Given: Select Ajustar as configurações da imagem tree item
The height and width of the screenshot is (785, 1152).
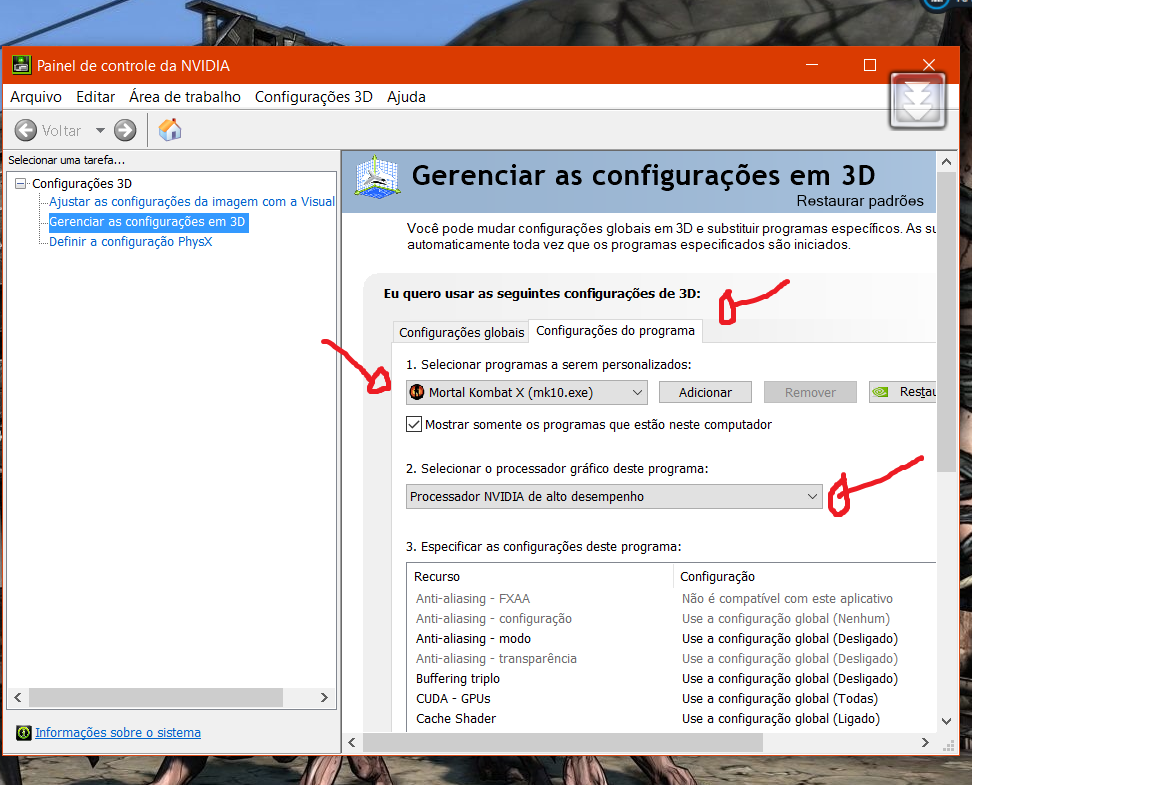Looking at the screenshot, I should tap(192, 201).
